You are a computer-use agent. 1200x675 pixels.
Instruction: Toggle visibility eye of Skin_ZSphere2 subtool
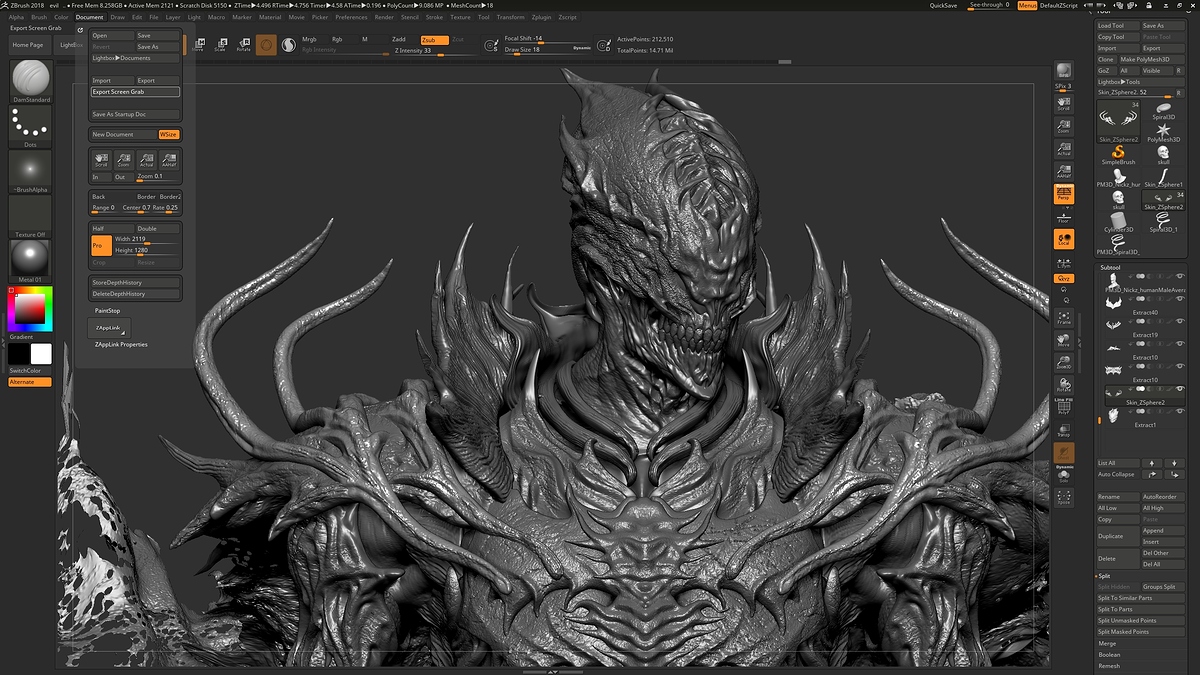click(1180, 387)
